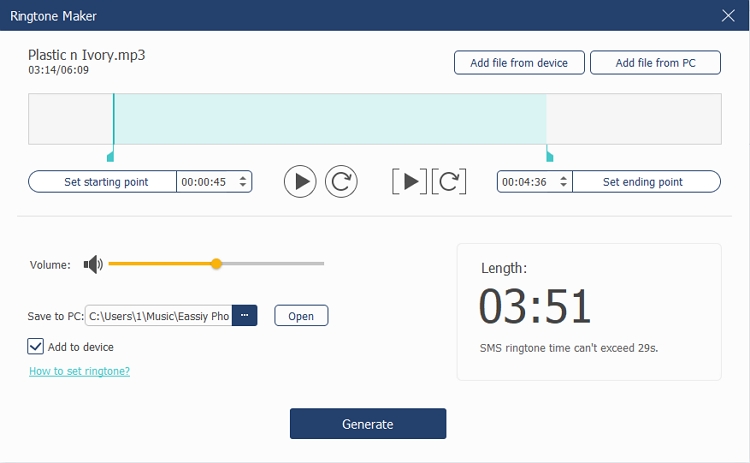Click the 03:14/06:09 playback time
750x463 pixels.
click(58, 70)
